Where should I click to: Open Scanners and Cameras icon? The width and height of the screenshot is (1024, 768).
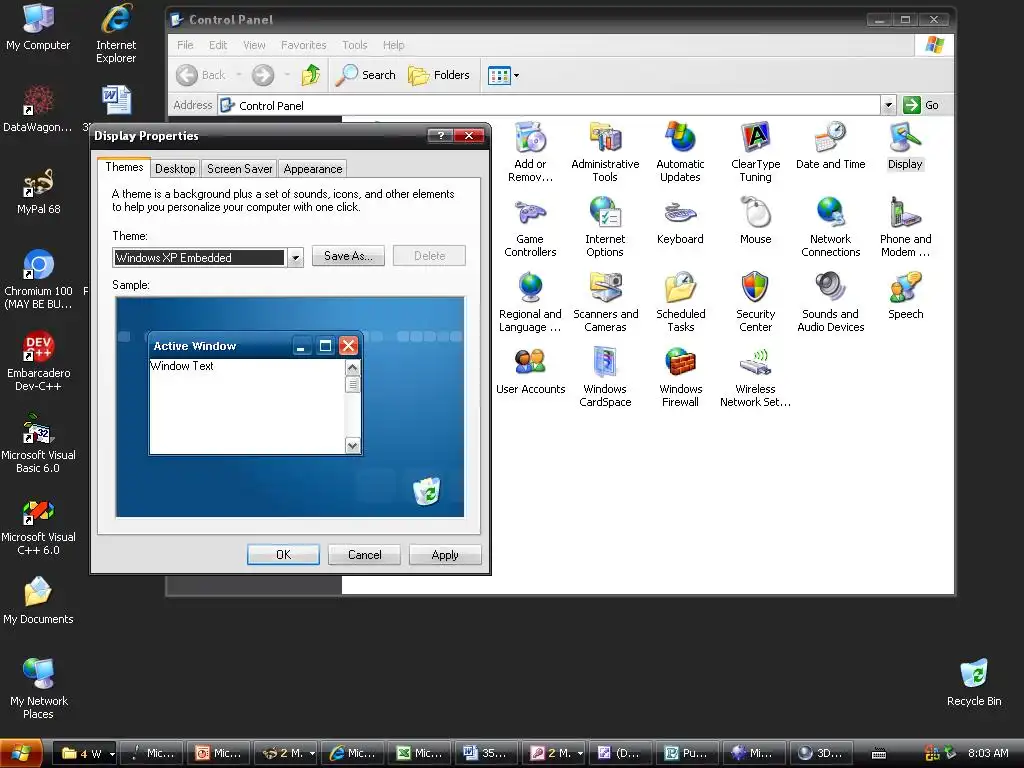tap(605, 302)
